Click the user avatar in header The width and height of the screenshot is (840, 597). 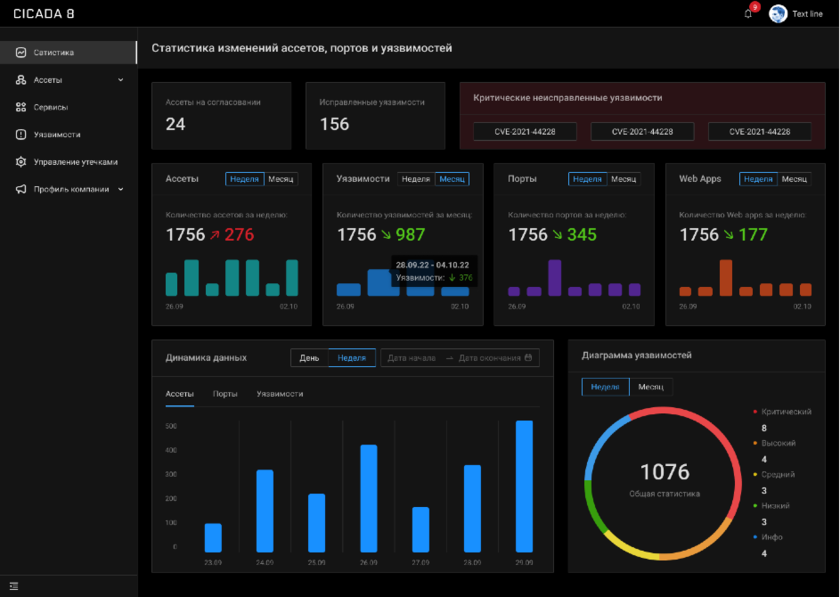point(778,14)
